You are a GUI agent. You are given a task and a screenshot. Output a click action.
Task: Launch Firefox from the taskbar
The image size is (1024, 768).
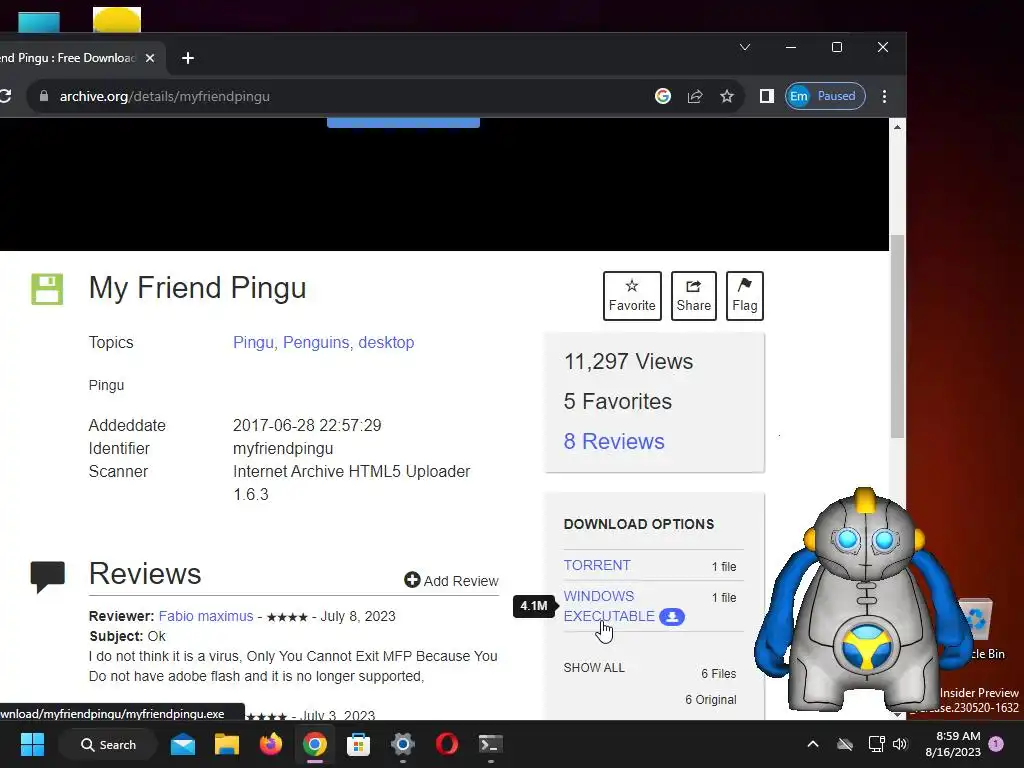pos(270,744)
